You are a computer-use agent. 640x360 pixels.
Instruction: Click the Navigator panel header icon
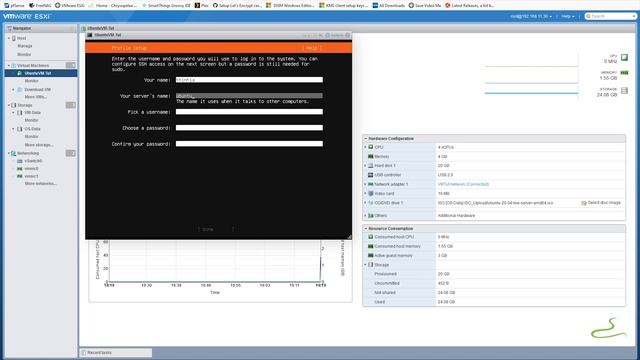coord(9,29)
